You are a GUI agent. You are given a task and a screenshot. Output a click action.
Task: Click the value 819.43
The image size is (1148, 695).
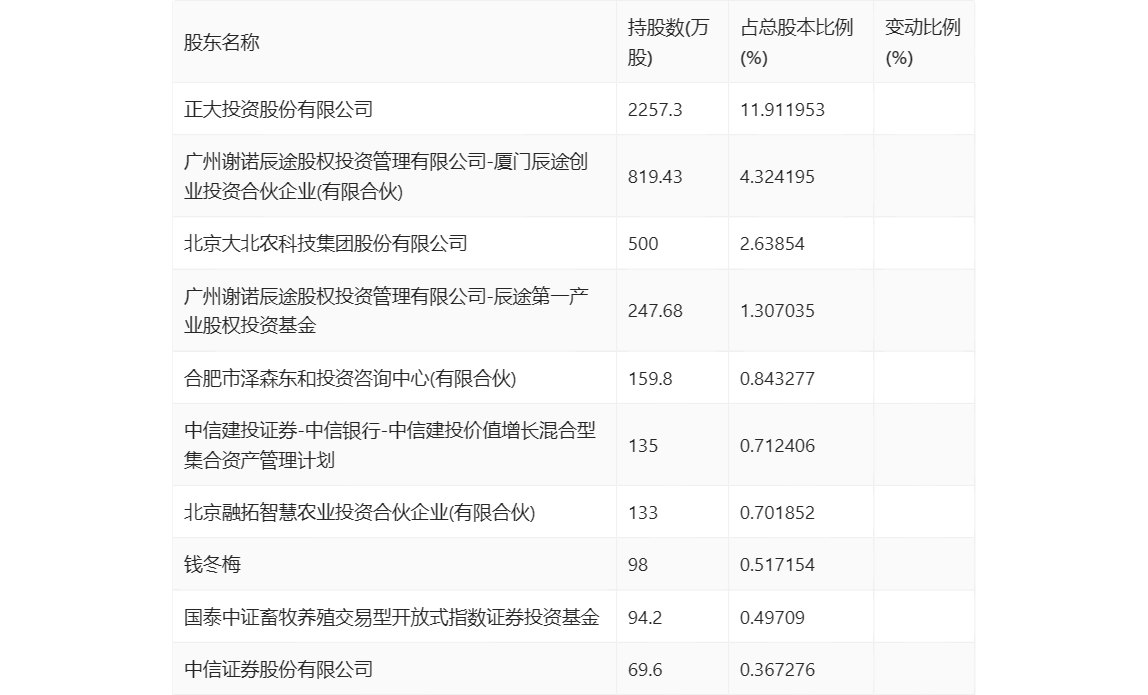[x=655, y=176]
